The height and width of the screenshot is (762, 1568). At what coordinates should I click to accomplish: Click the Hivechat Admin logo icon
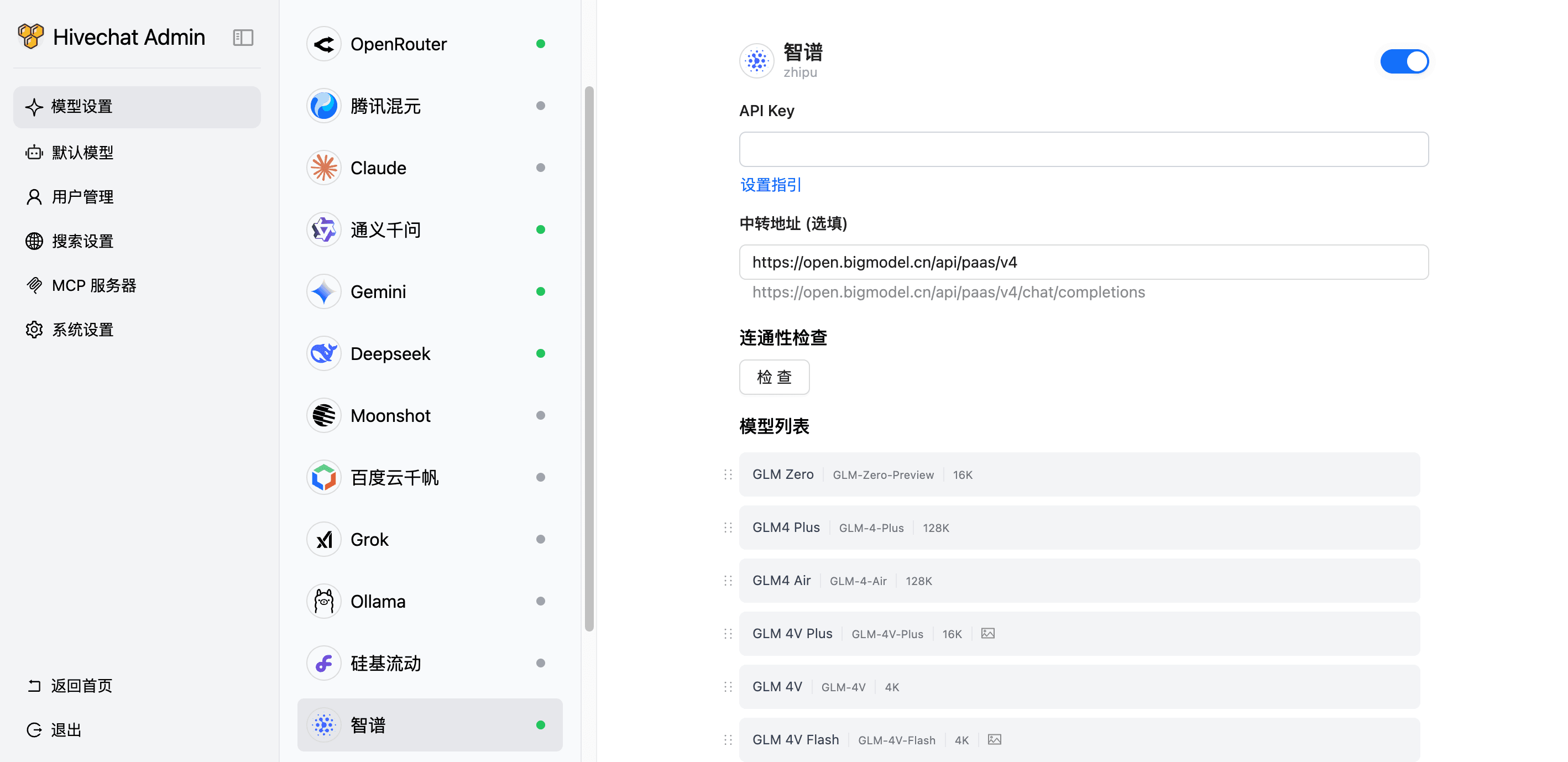[30, 36]
